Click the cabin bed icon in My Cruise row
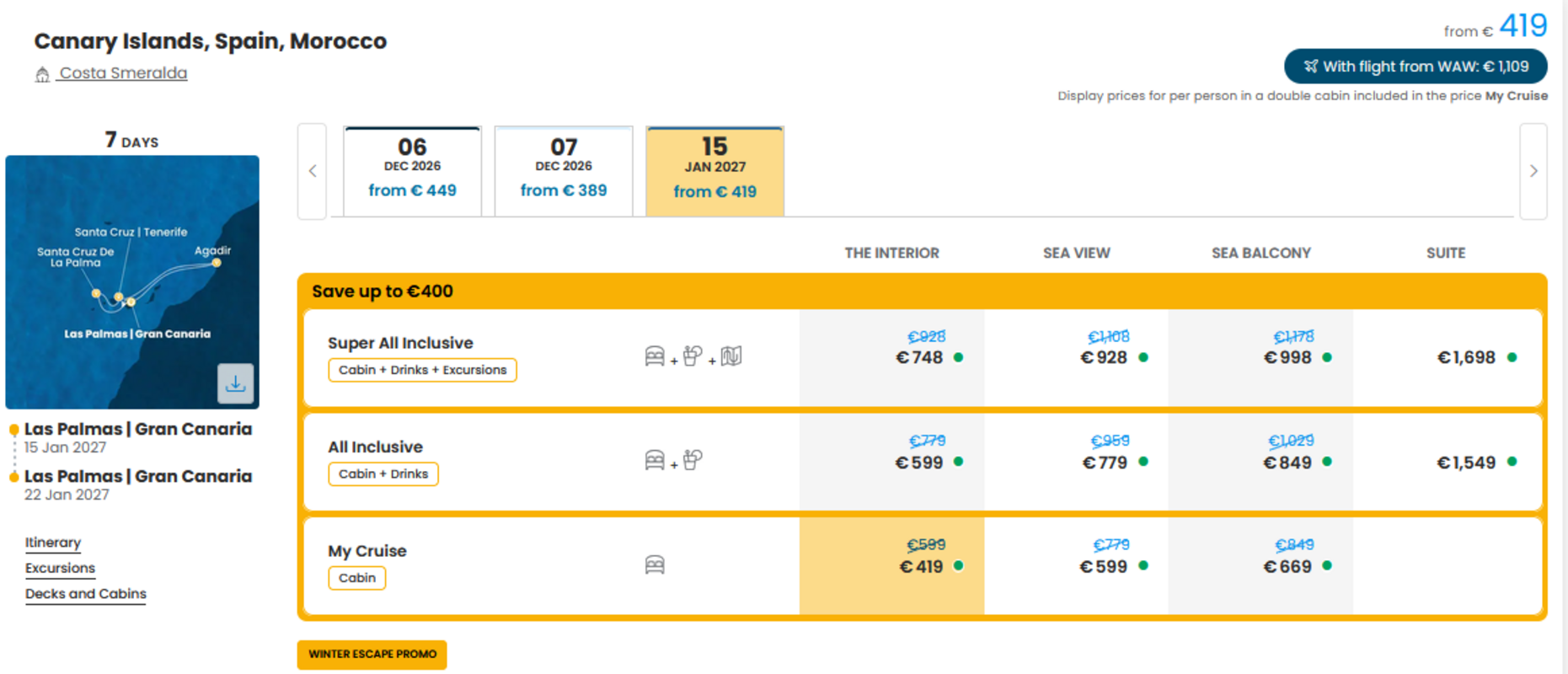 (655, 564)
